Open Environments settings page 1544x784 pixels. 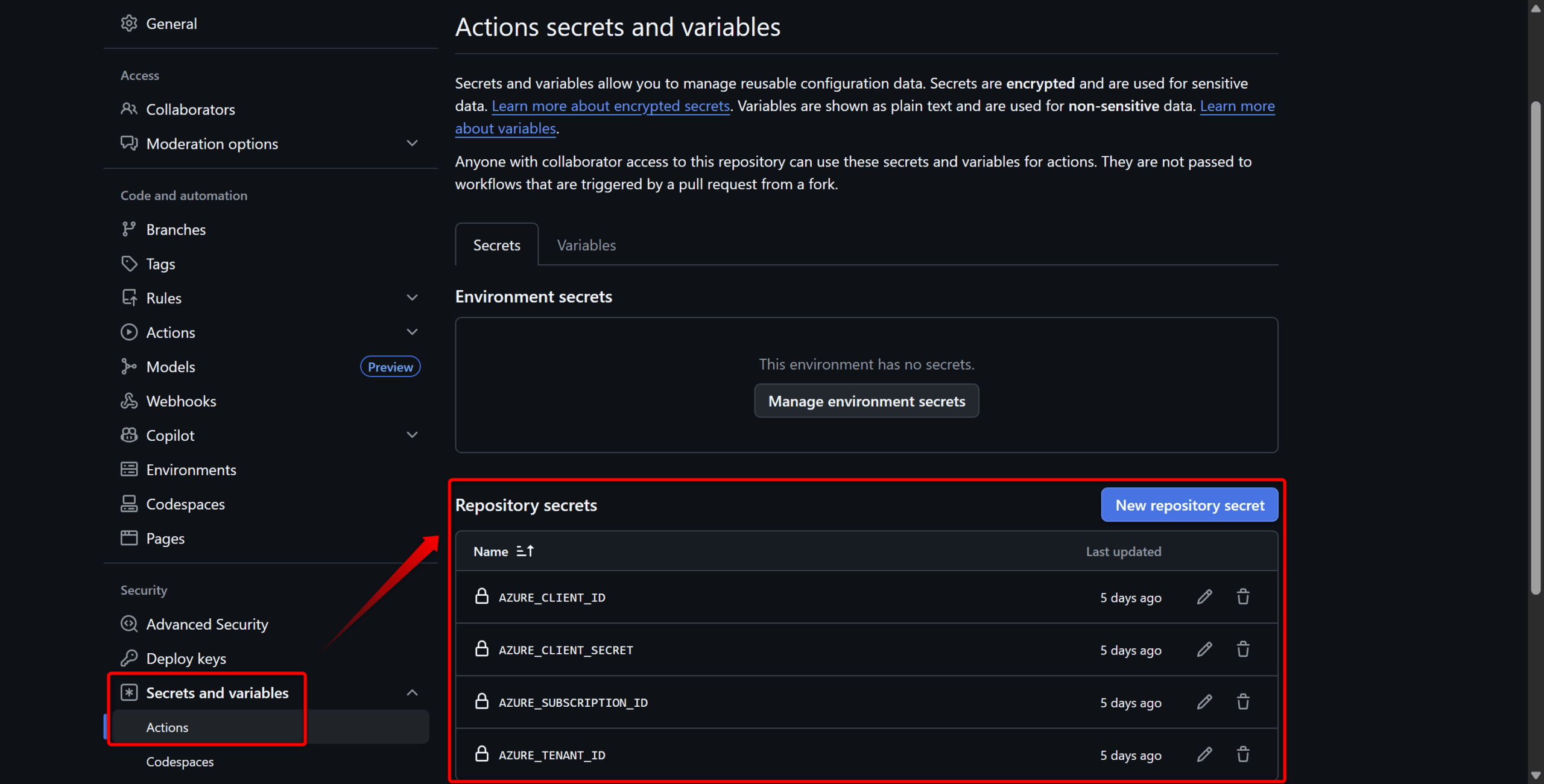191,470
